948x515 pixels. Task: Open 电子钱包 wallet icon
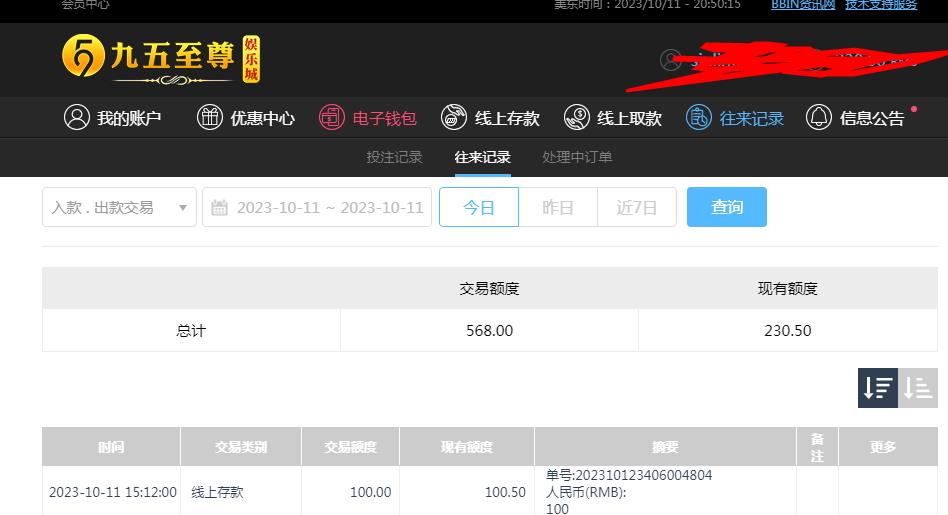[332, 117]
